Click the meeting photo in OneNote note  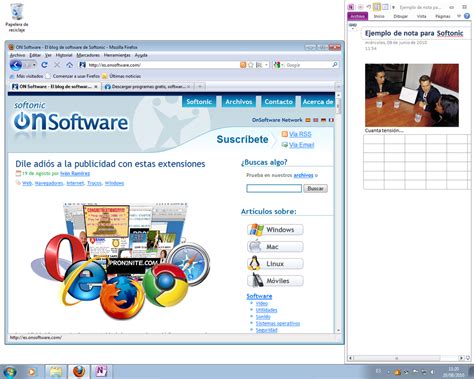(412, 95)
